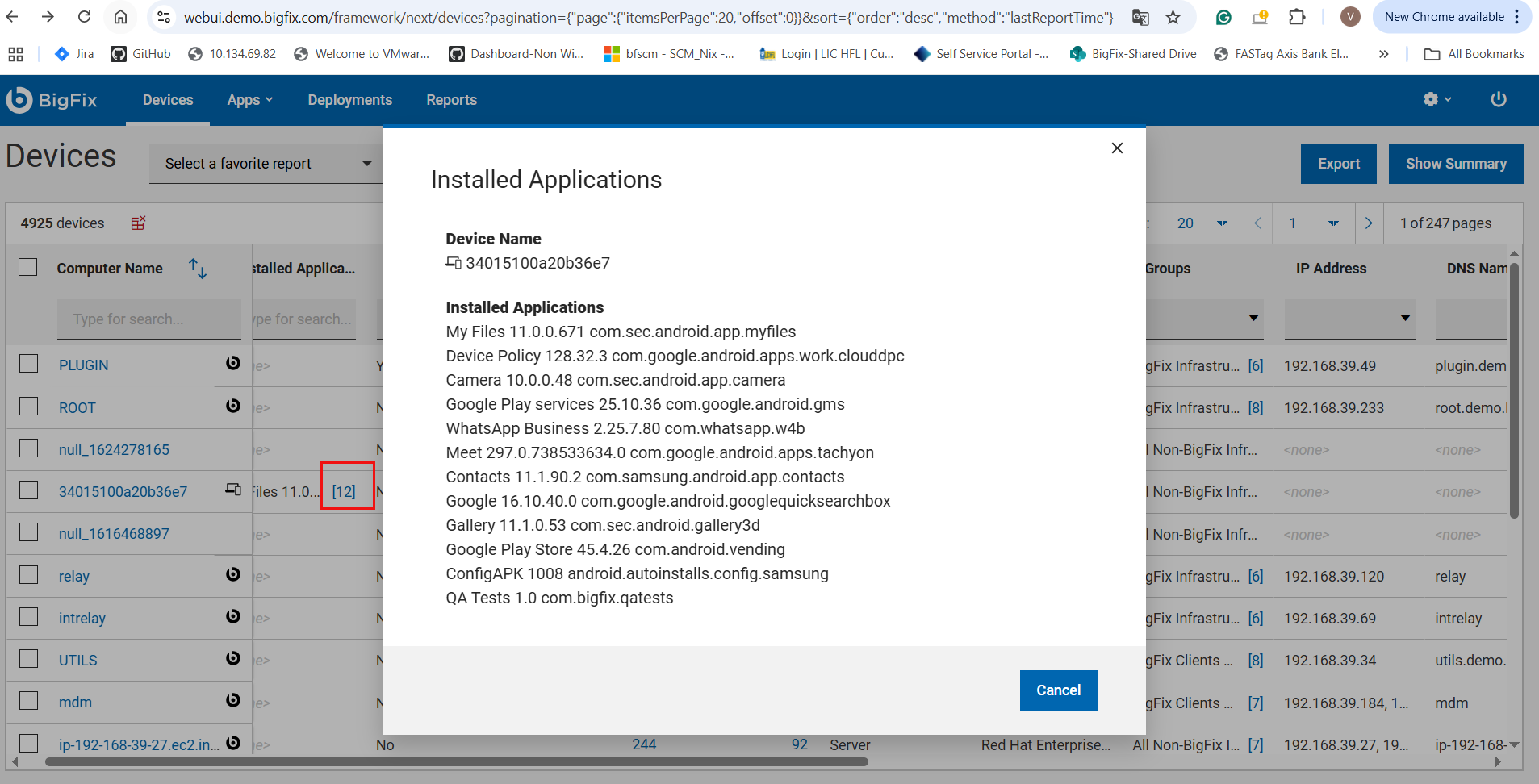Screen dimensions: 1539x784
Task: Expand the items per page dropdown
Action: [x=1202, y=223]
